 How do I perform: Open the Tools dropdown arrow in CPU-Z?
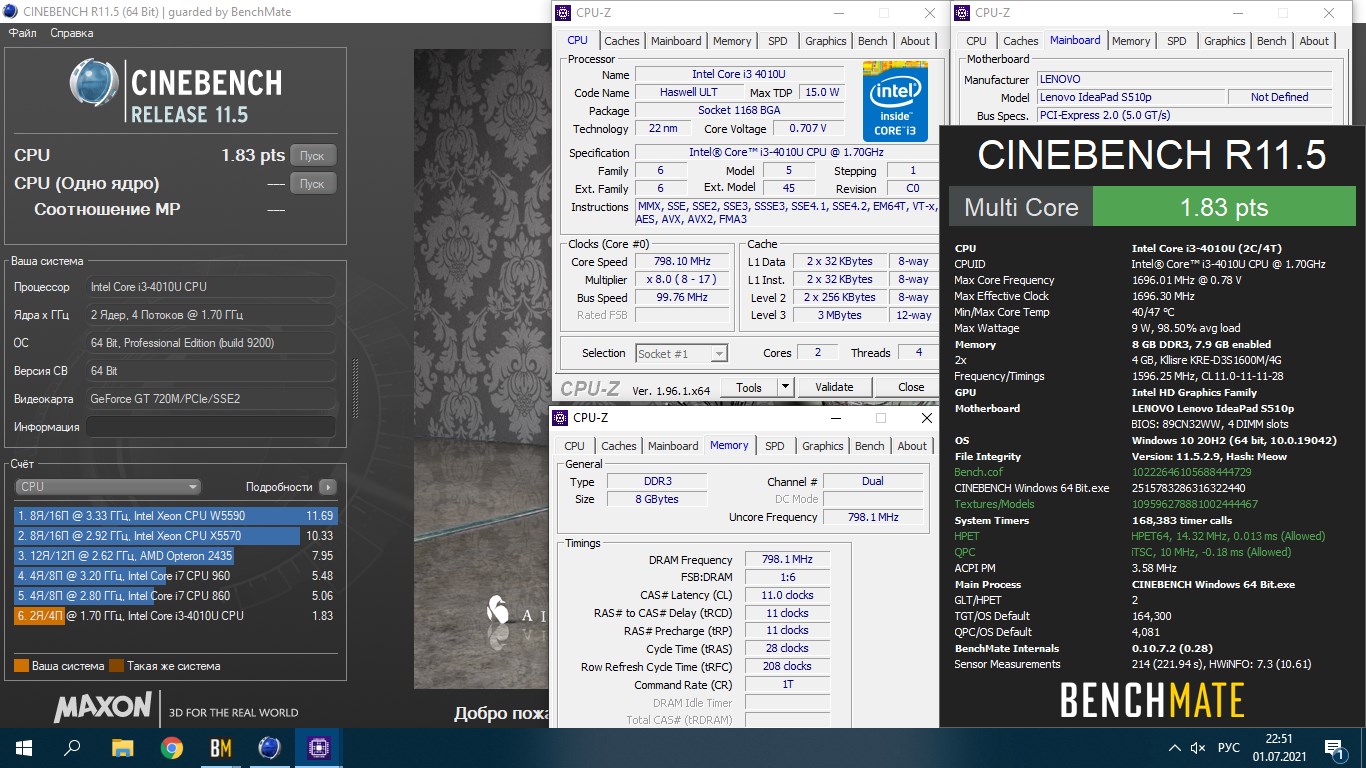[785, 387]
